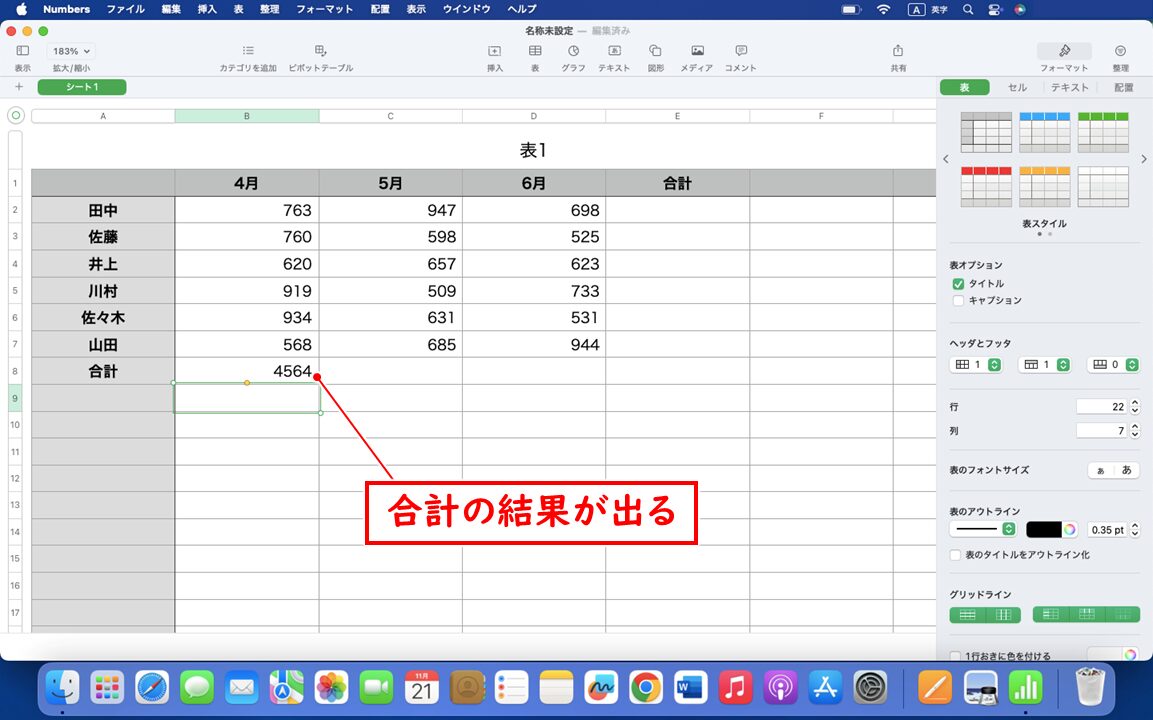Select the シート1 sheet tab
1153x720 pixels.
(x=81, y=87)
